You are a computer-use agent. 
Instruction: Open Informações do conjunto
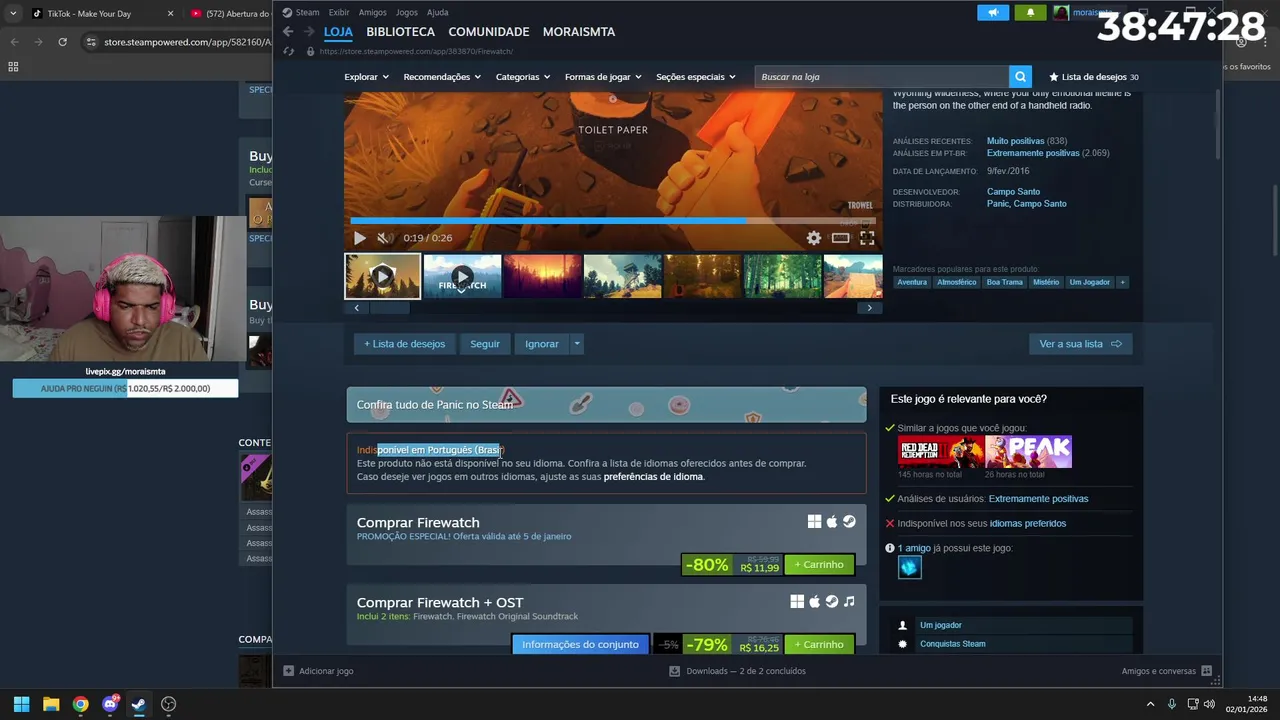tap(580, 645)
